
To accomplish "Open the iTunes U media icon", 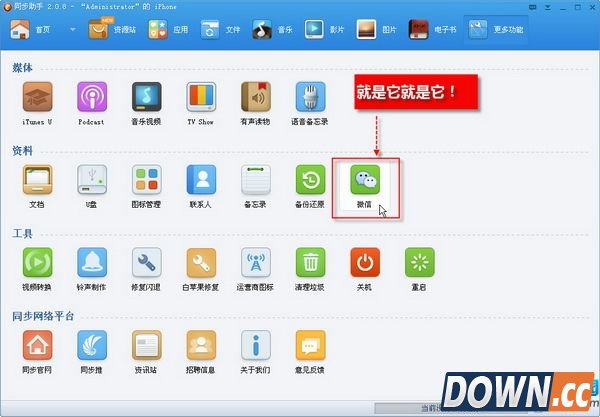I will [x=37, y=97].
